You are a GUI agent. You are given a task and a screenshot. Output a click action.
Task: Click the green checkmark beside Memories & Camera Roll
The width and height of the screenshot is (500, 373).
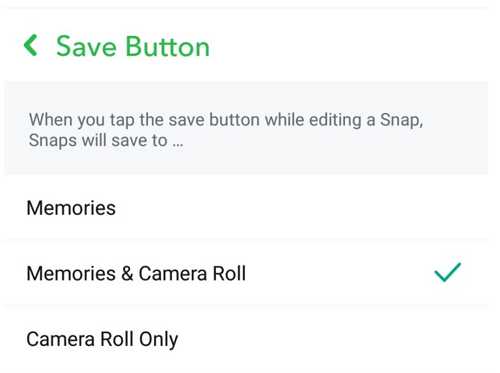point(448,272)
